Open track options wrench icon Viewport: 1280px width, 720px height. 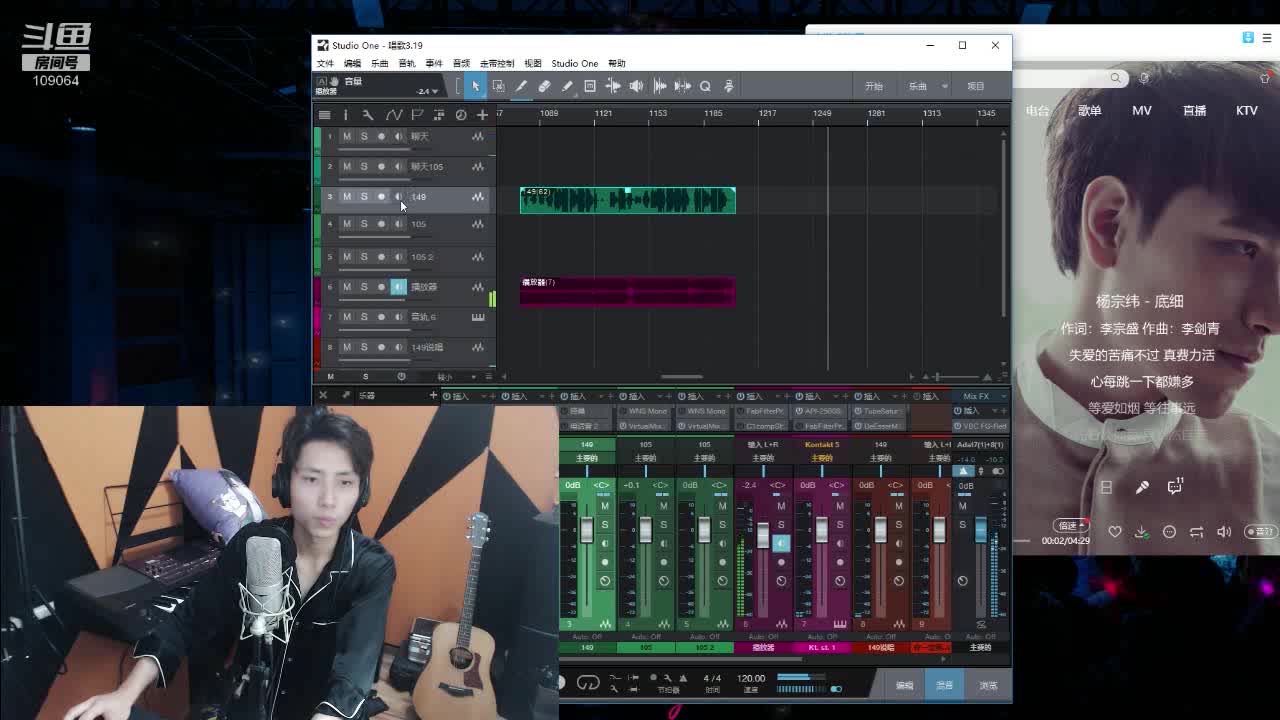368,115
